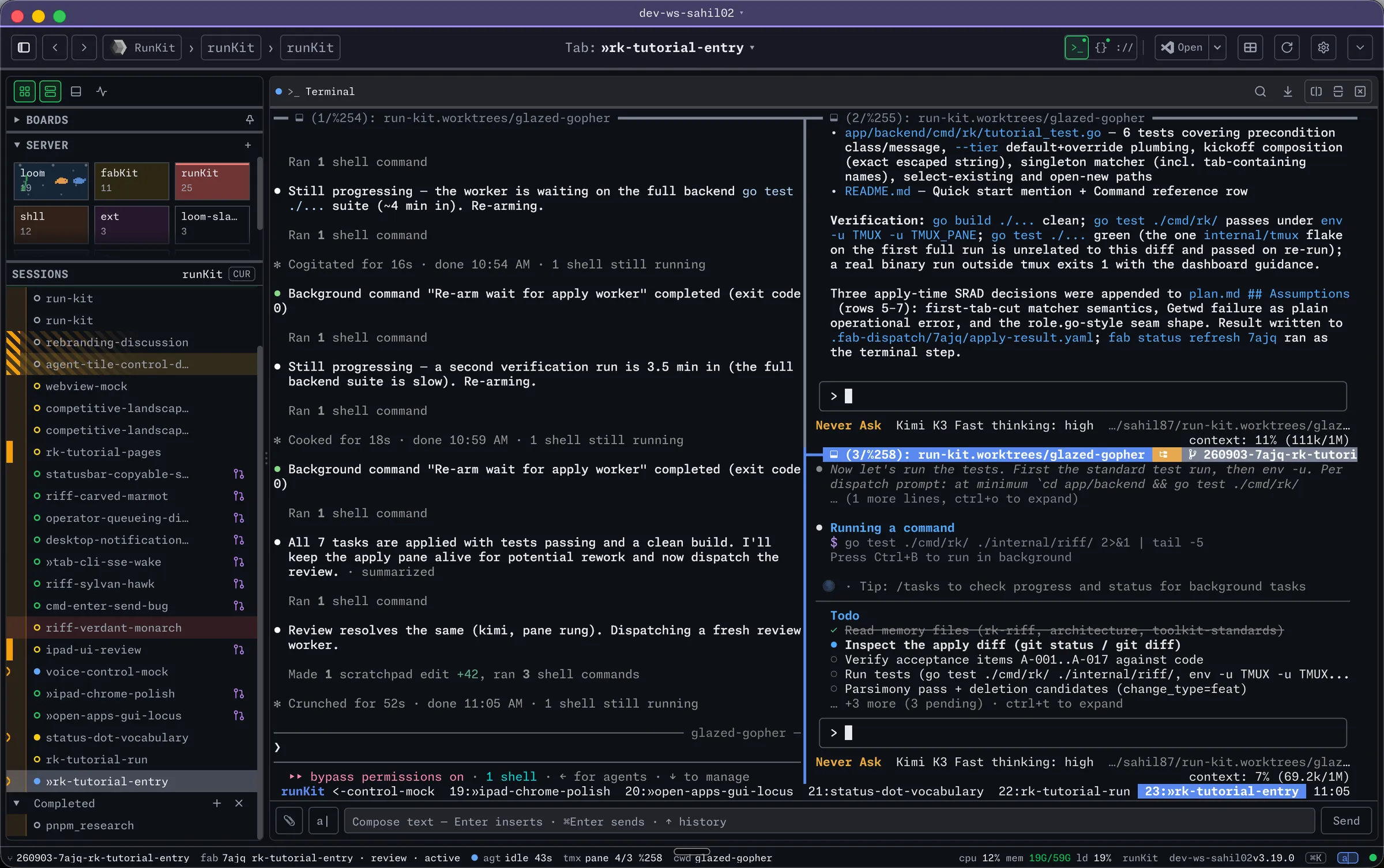The width and height of the screenshot is (1384, 868).
Task: Switch to the terminal view icon in top bar
Action: click(1076, 47)
